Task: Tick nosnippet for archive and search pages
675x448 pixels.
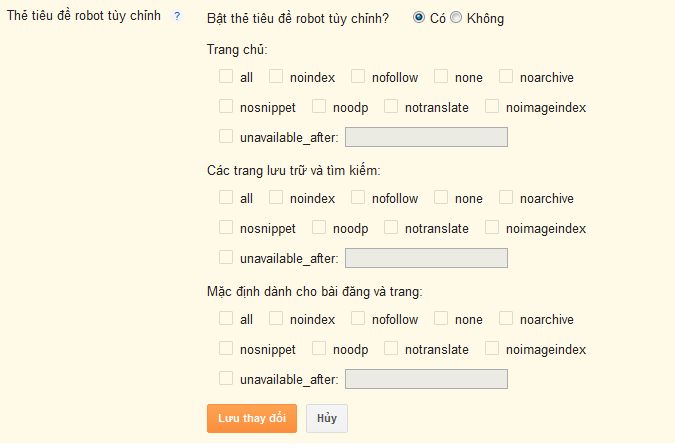Action: [x=226, y=227]
